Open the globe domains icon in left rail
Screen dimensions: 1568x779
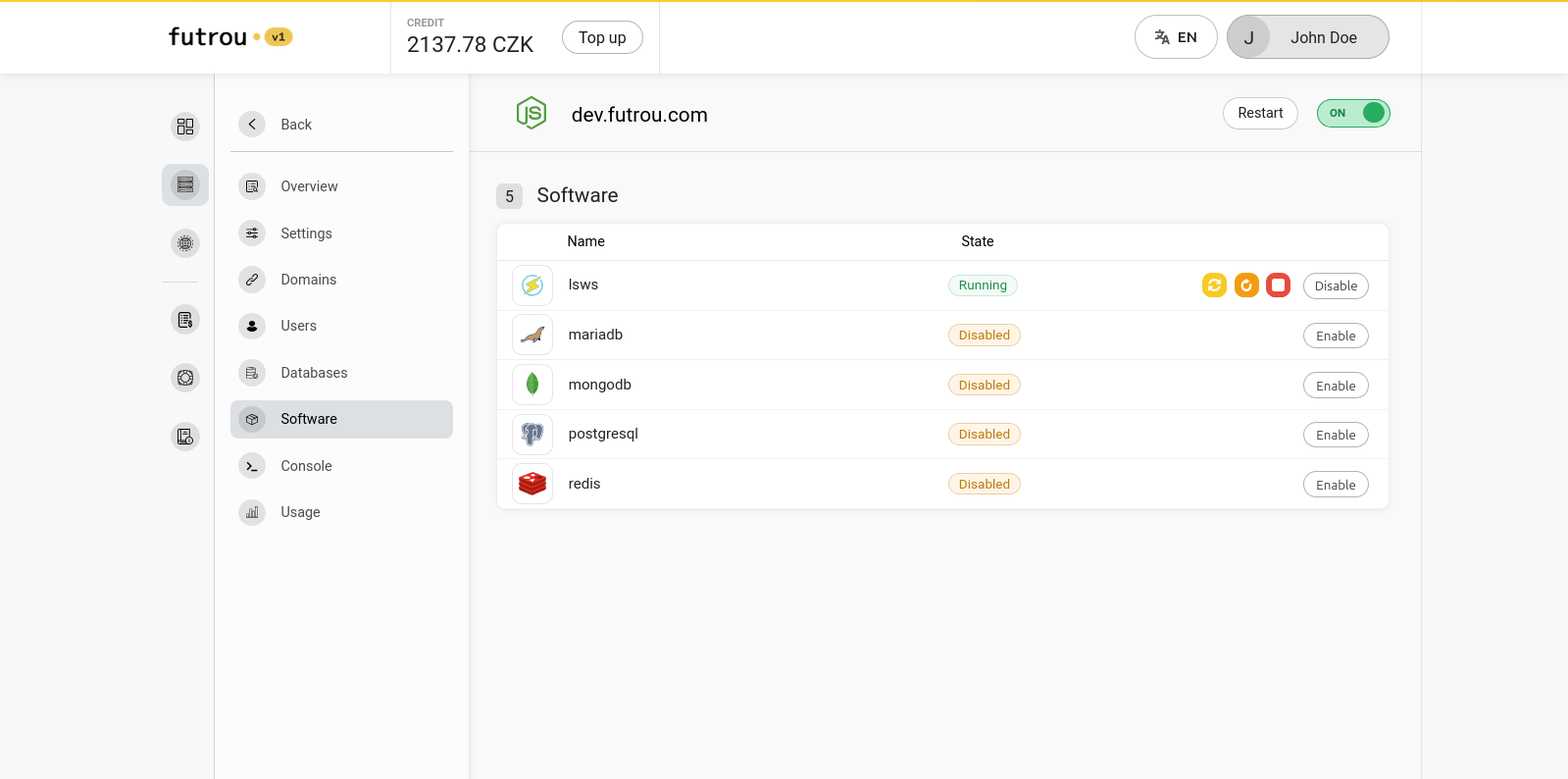coord(185,243)
